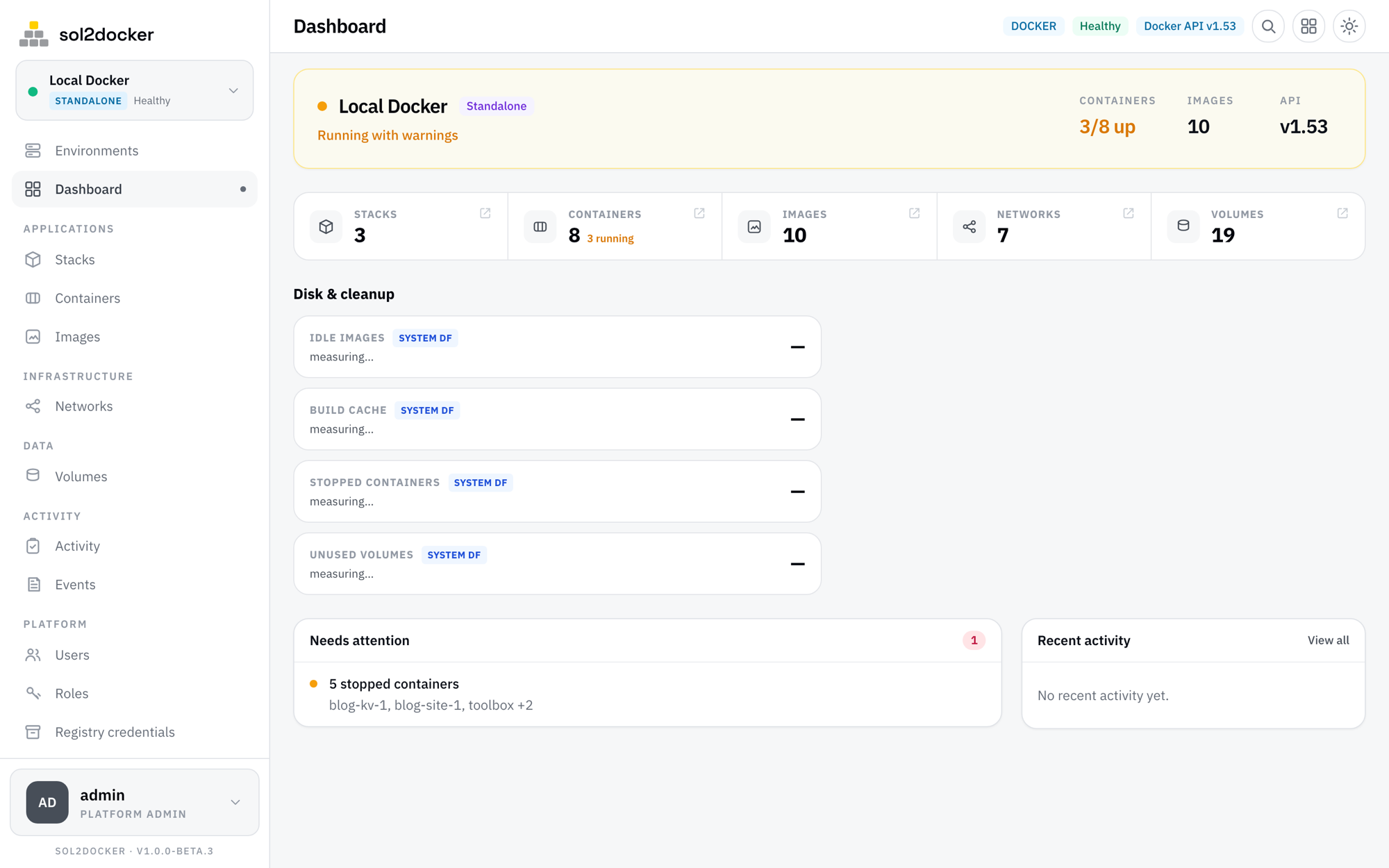Click View all in Recent activity

coord(1328,640)
